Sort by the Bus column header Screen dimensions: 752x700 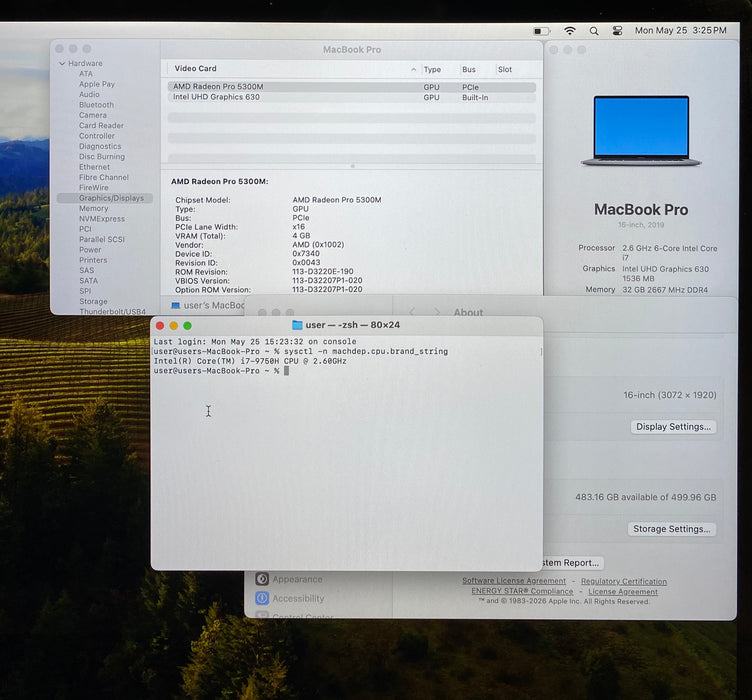(x=469, y=70)
